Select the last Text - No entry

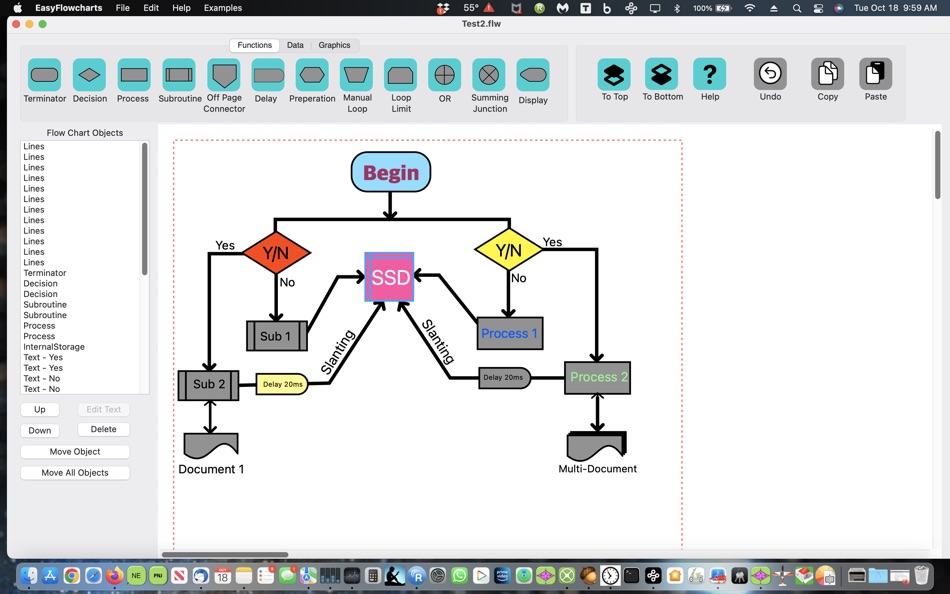[x=81, y=389]
